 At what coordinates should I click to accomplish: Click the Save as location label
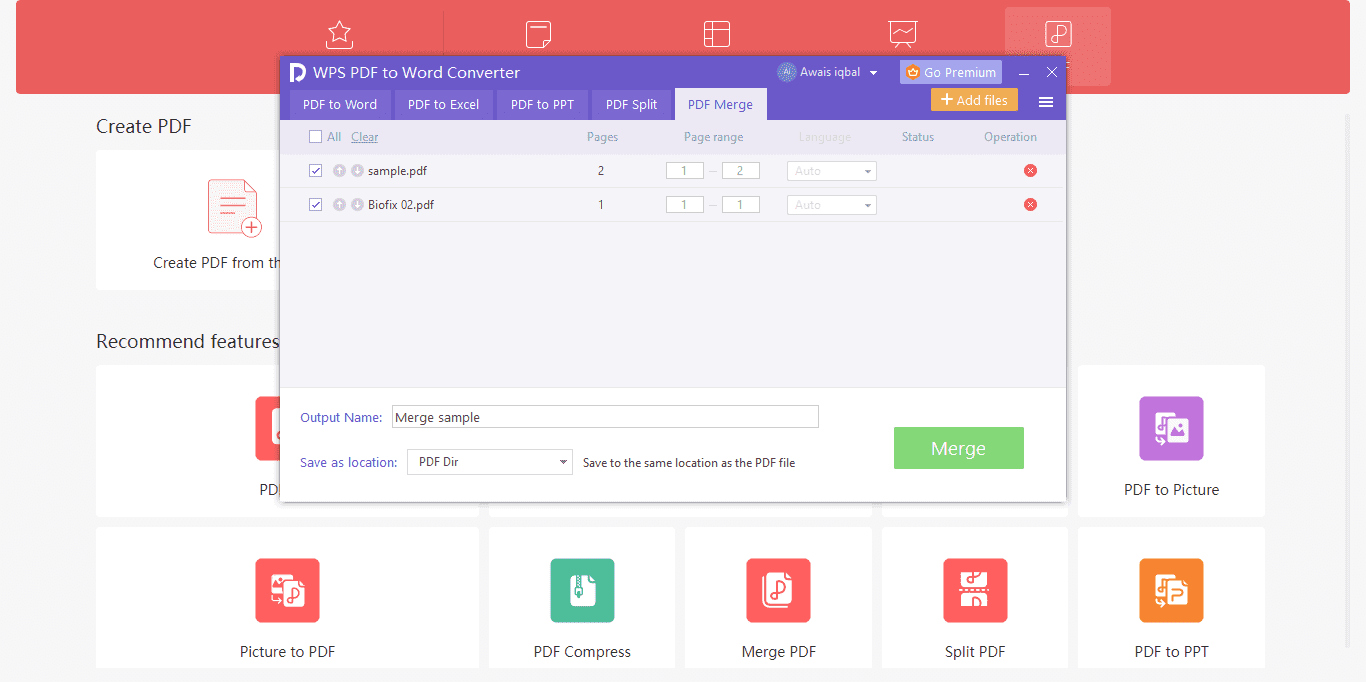349,462
